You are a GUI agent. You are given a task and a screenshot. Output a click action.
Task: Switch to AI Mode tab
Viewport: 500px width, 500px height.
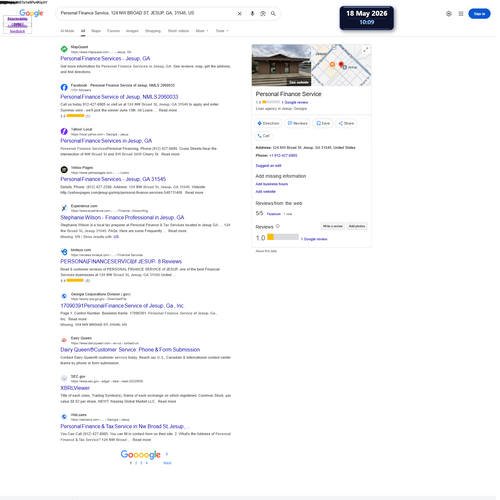67,31
